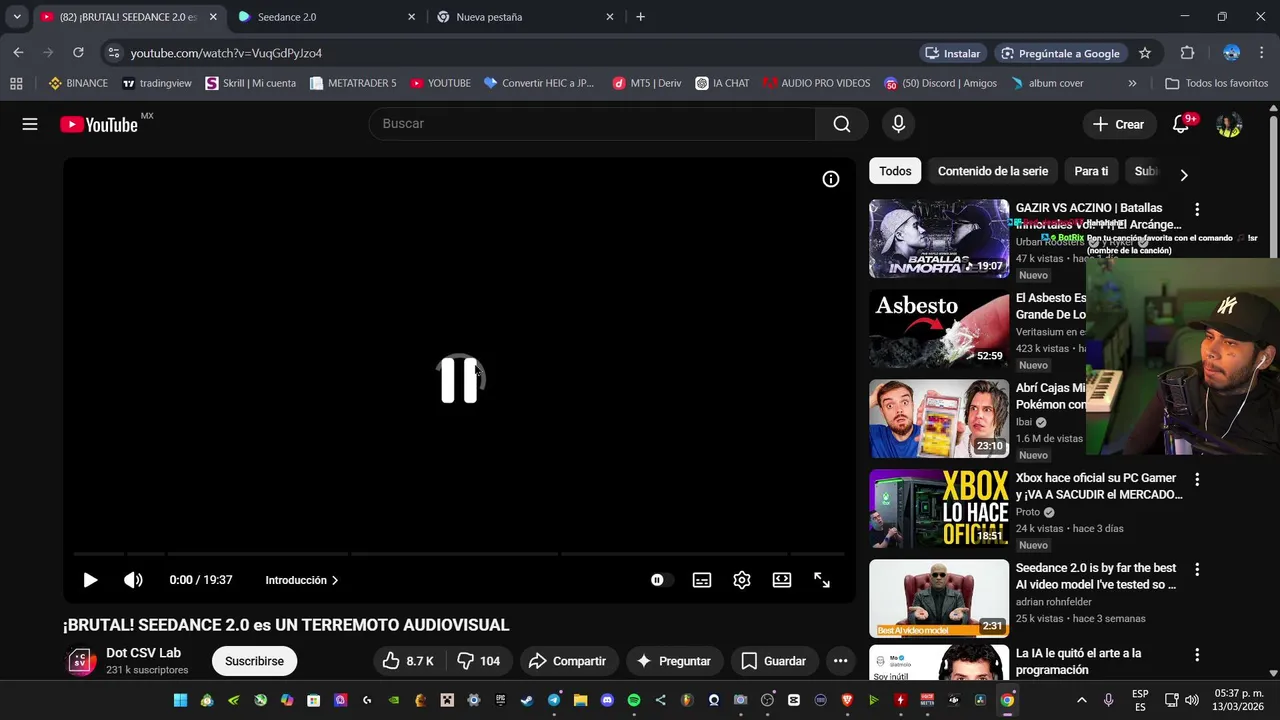
Task: Open the notifications bell
Action: click(1181, 124)
